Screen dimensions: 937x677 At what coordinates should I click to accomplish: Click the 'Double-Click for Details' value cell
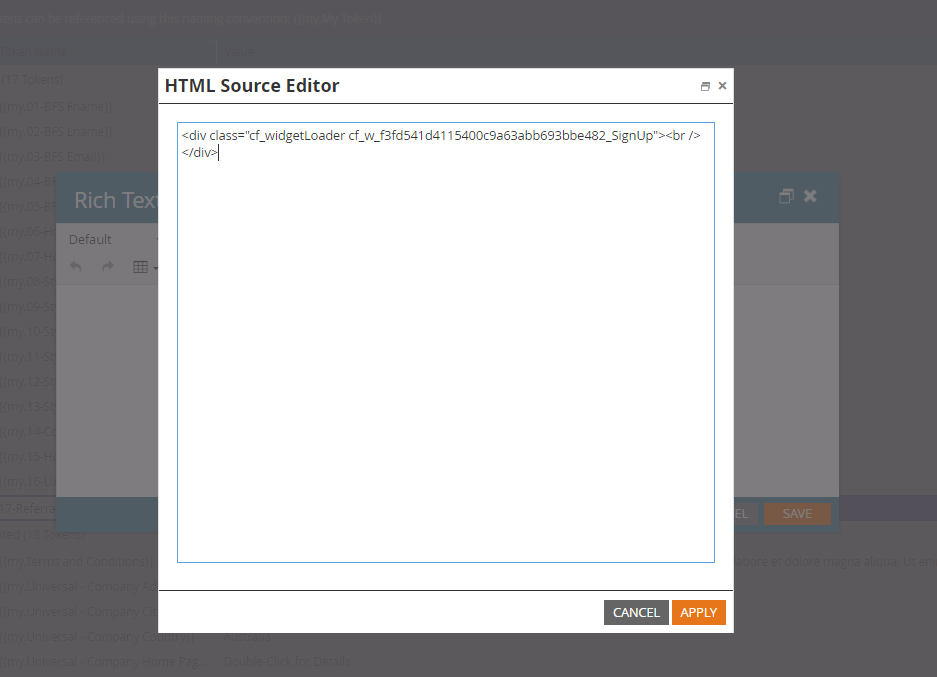pos(286,661)
